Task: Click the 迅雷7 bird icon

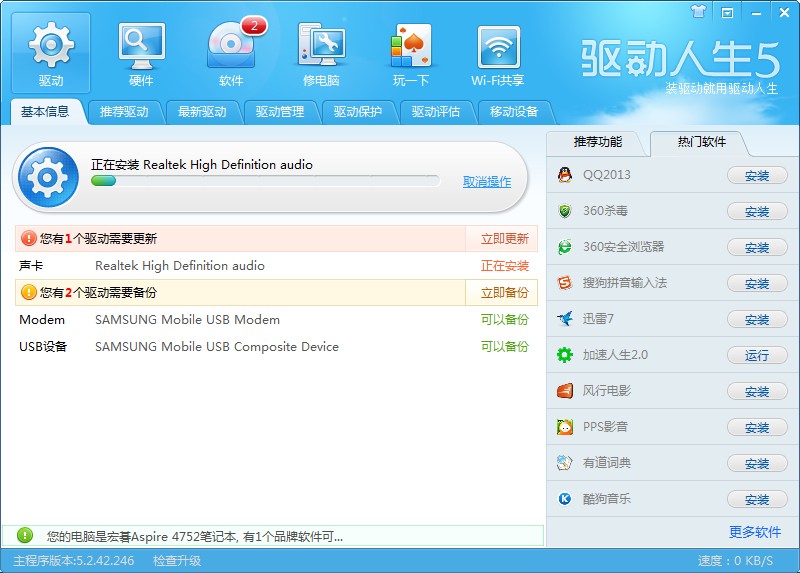Action: 565,319
